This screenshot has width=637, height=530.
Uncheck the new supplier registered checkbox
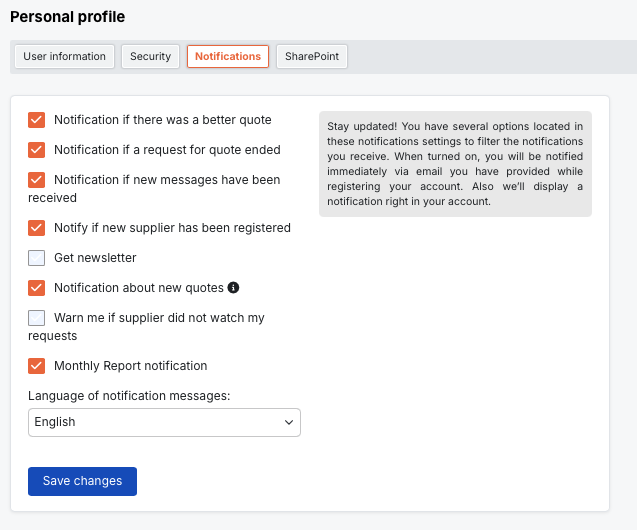pyautogui.click(x=37, y=228)
